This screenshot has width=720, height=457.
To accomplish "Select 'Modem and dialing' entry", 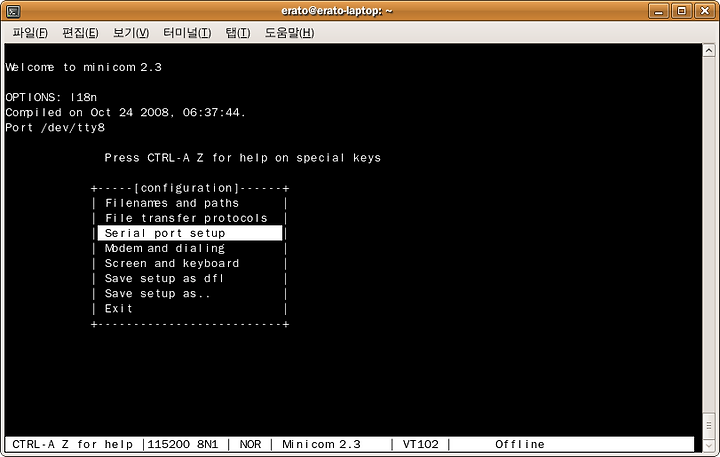I will pos(165,248).
